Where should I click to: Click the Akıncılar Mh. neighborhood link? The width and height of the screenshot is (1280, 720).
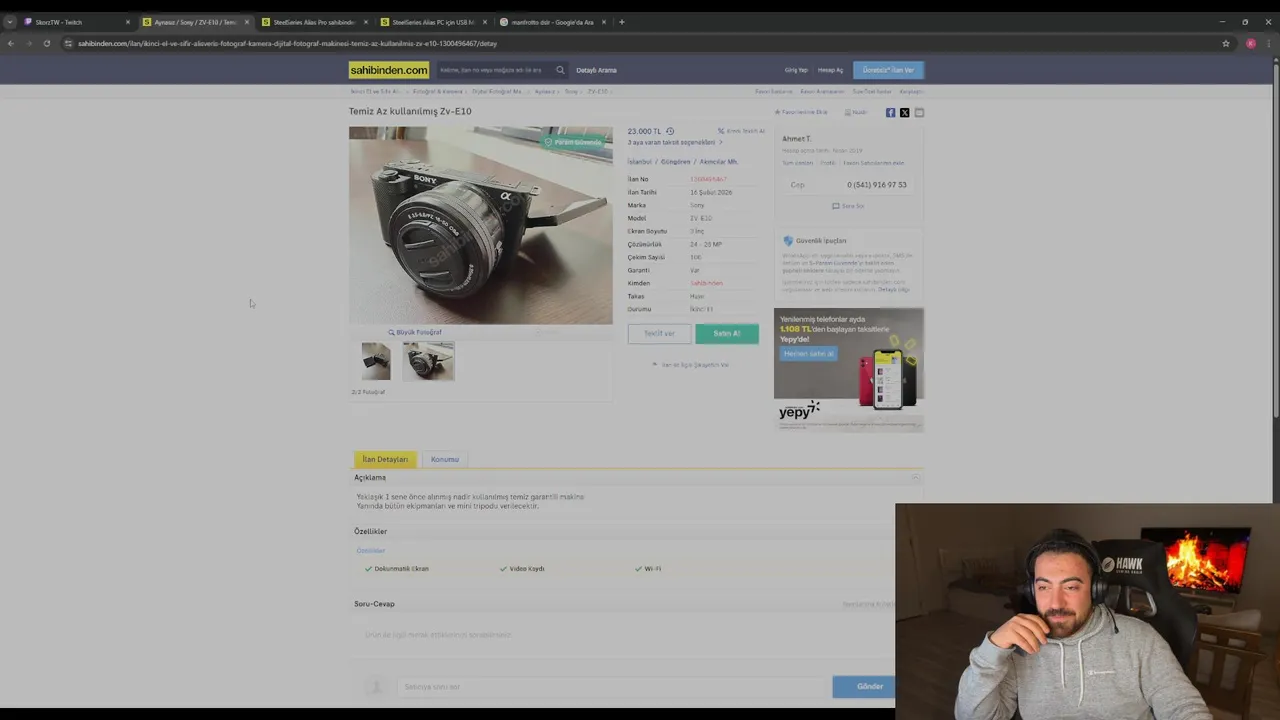click(x=718, y=161)
